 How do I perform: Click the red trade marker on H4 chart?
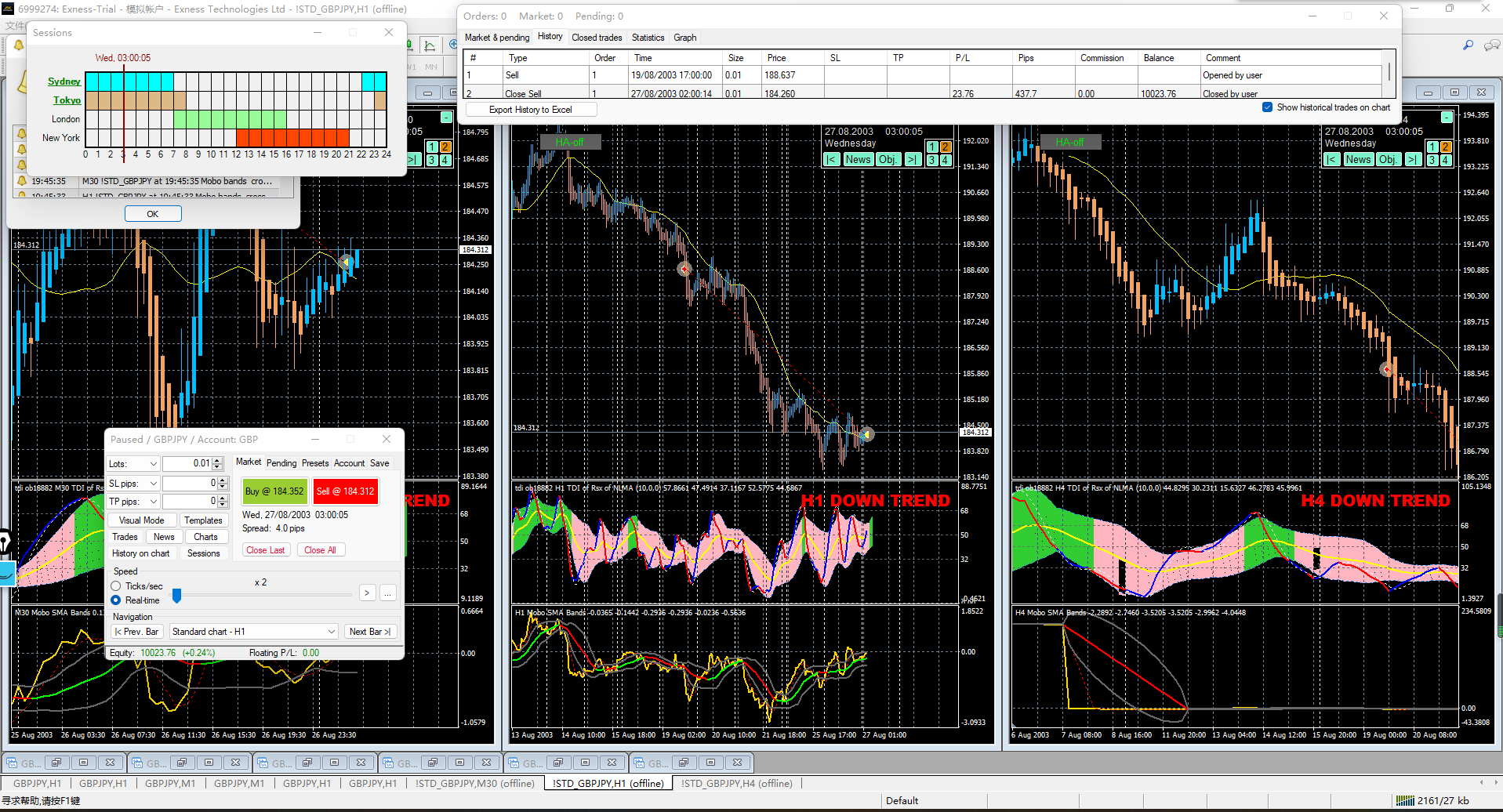click(1387, 369)
